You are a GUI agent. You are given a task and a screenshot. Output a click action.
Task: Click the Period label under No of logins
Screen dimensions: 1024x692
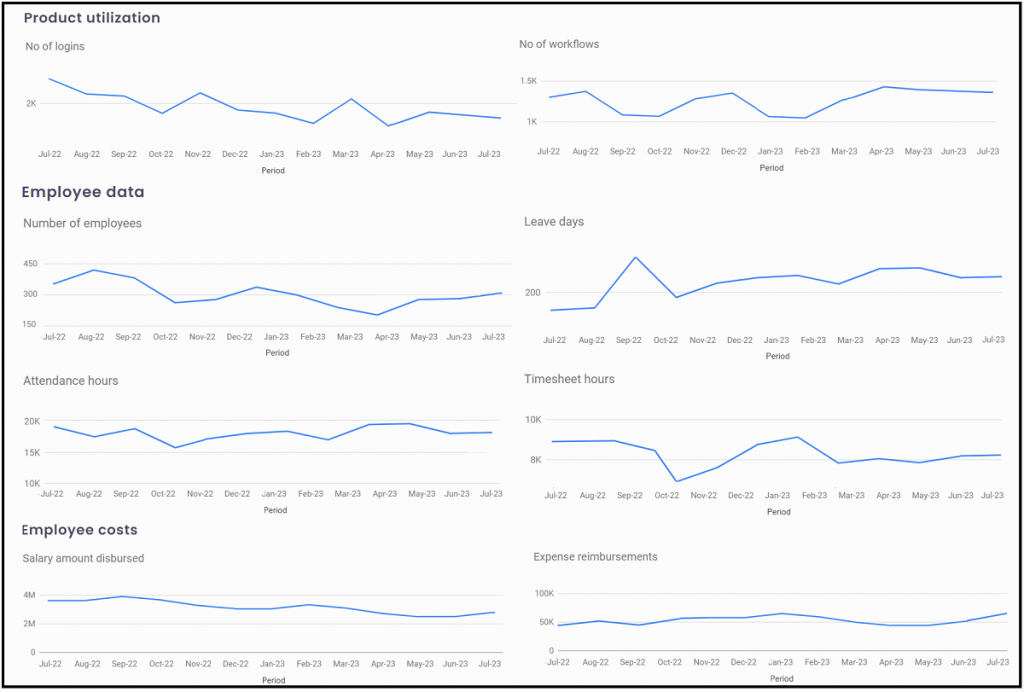(x=274, y=171)
